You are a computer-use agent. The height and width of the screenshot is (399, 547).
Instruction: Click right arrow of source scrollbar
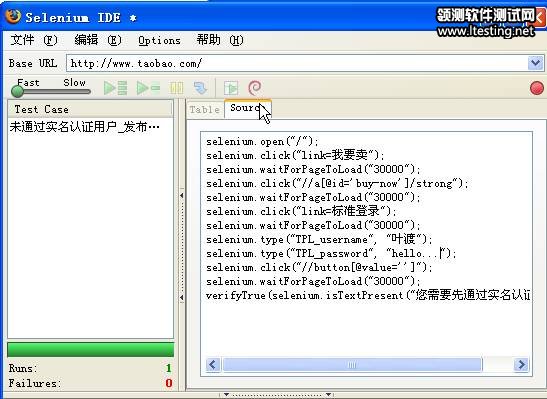click(x=521, y=365)
